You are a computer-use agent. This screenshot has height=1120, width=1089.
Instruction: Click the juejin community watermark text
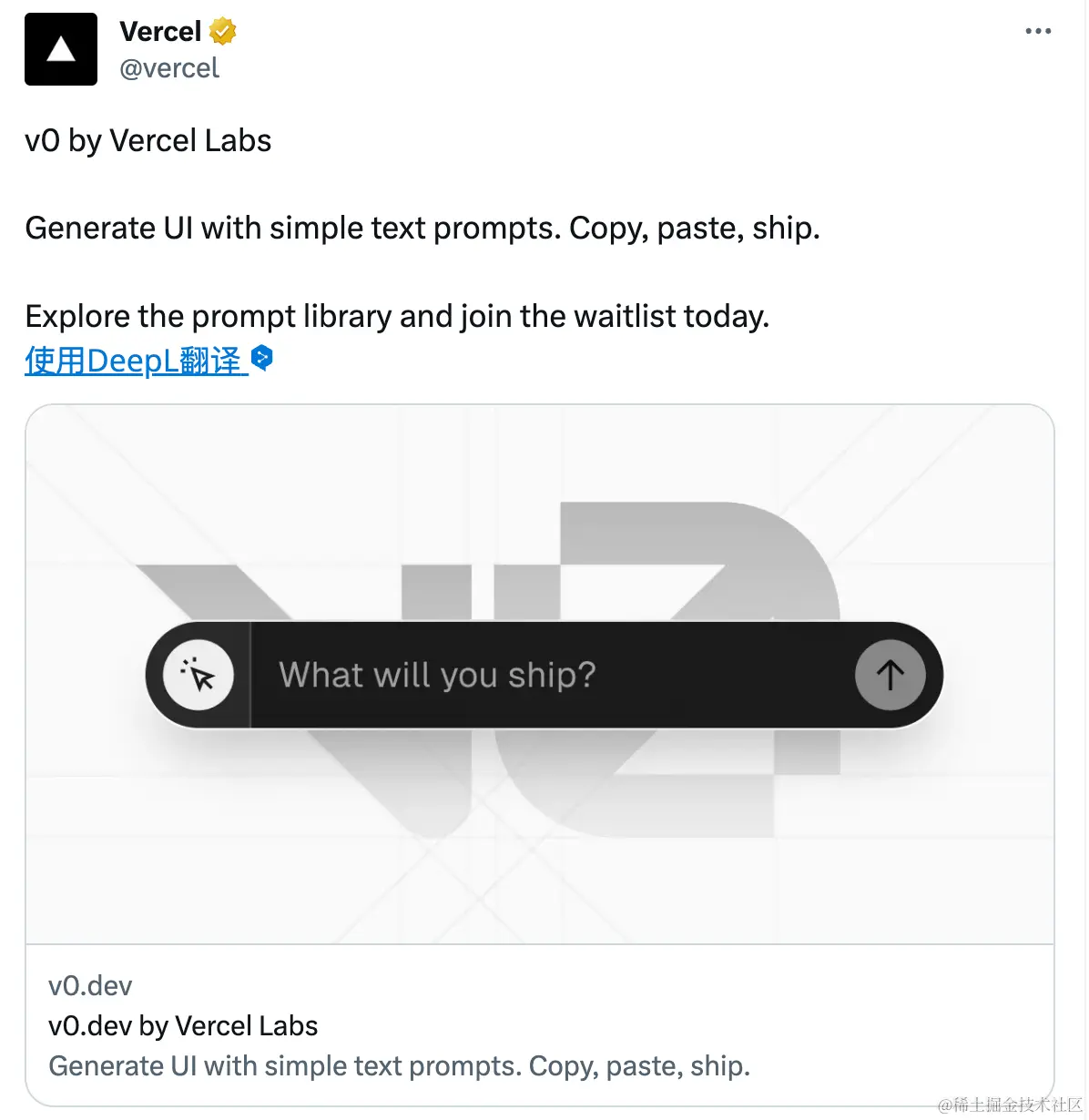pos(1009,1105)
